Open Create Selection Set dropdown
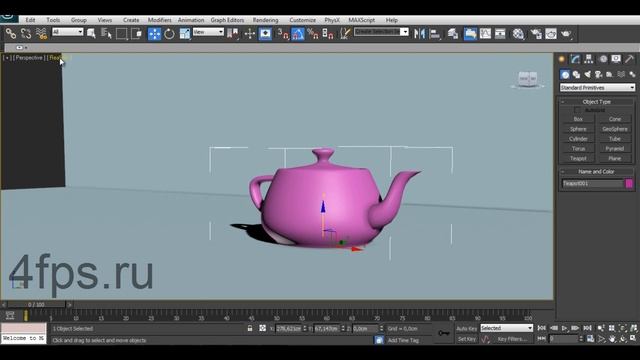 pyautogui.click(x=381, y=32)
